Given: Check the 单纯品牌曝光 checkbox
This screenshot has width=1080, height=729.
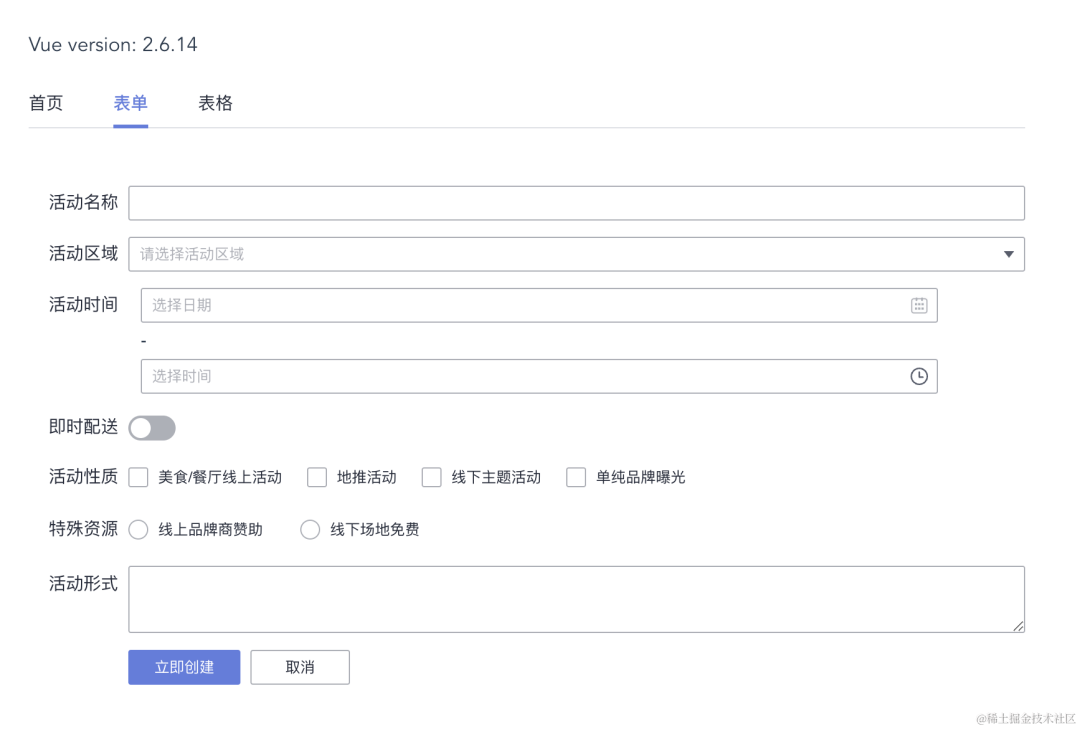Looking at the screenshot, I should [x=576, y=477].
